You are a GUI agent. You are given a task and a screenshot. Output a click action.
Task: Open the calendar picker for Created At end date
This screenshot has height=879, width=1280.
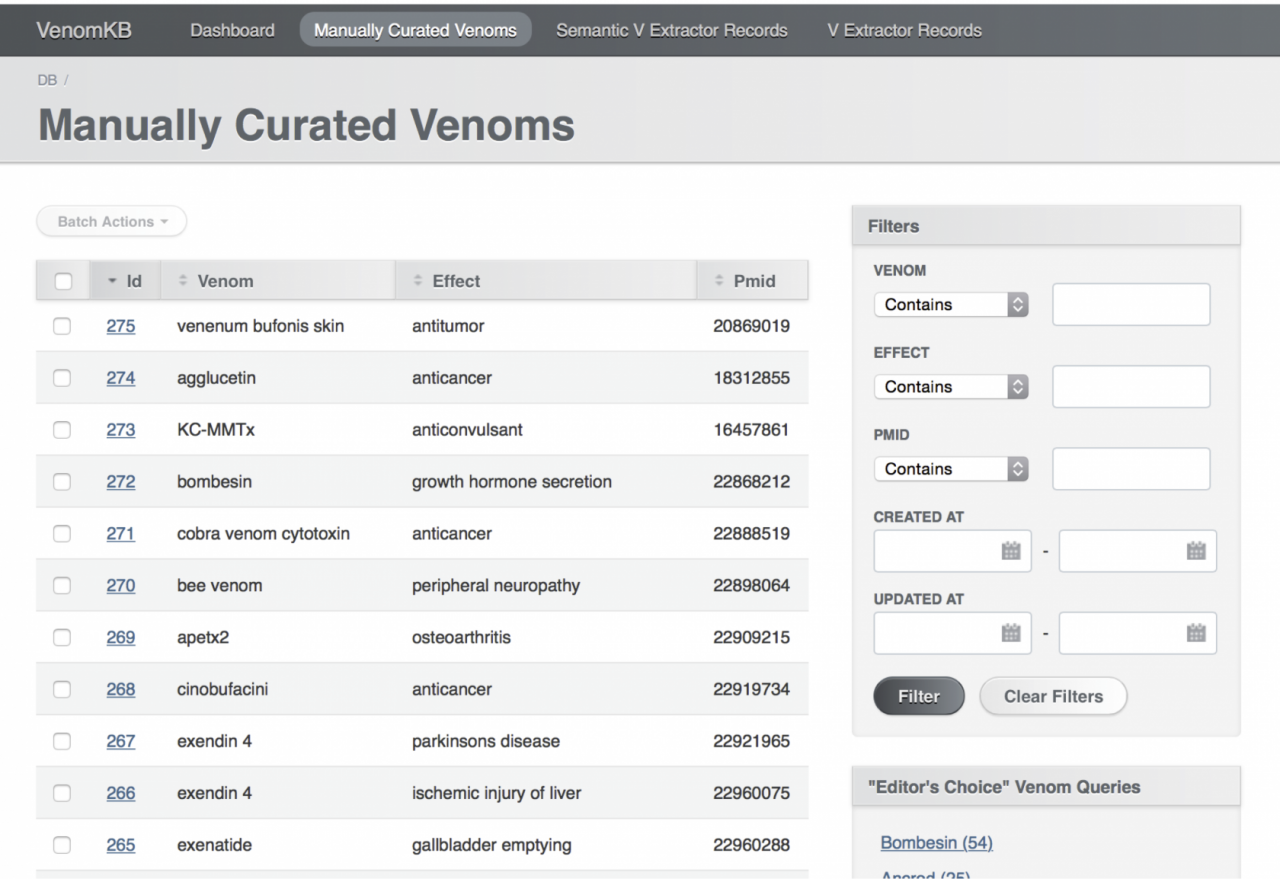pyautogui.click(x=1197, y=550)
